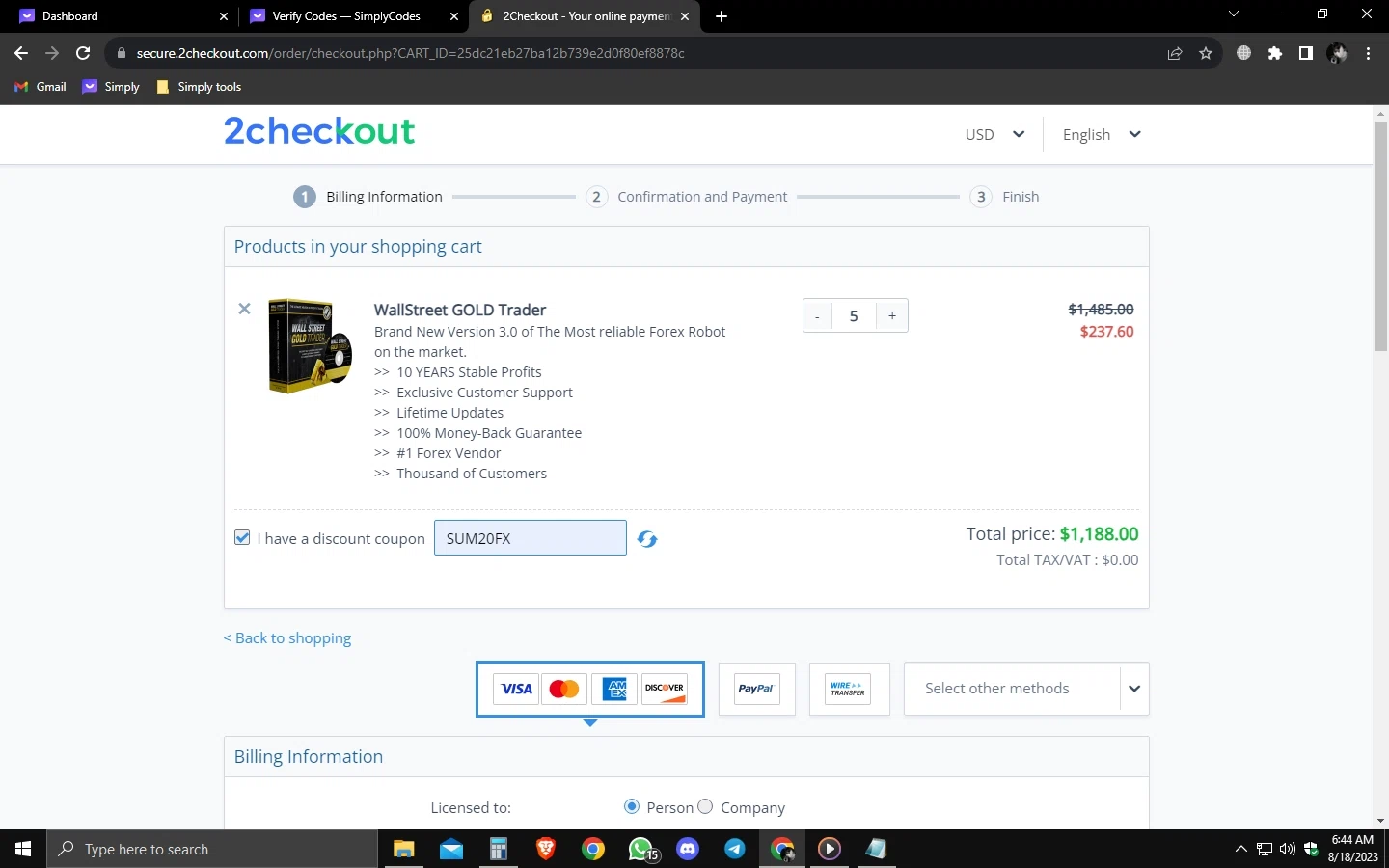
Task: Open File Explorer from taskbar
Action: click(403, 849)
